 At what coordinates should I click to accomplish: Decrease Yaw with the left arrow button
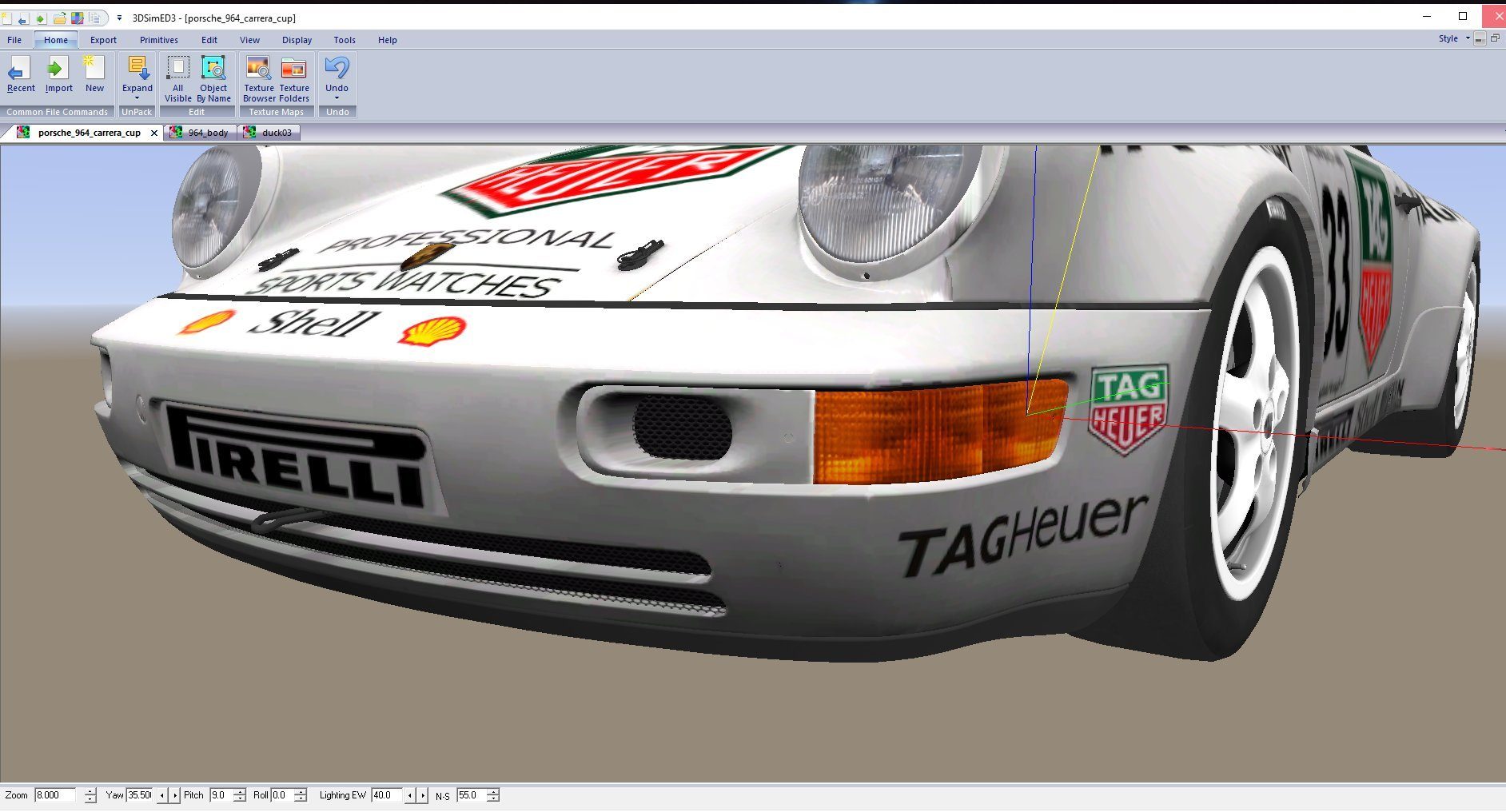click(162, 795)
